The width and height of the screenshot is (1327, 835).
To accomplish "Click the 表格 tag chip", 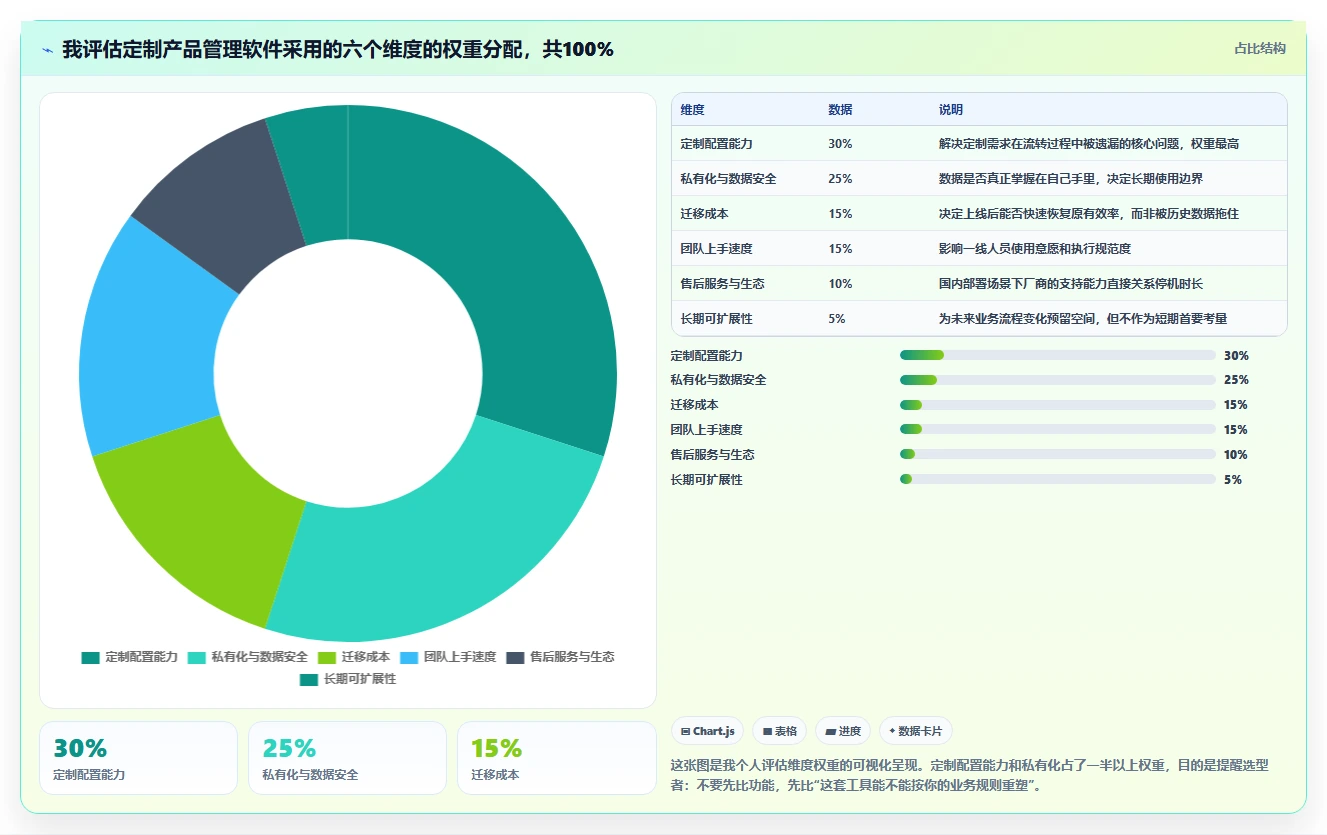I will [x=780, y=731].
